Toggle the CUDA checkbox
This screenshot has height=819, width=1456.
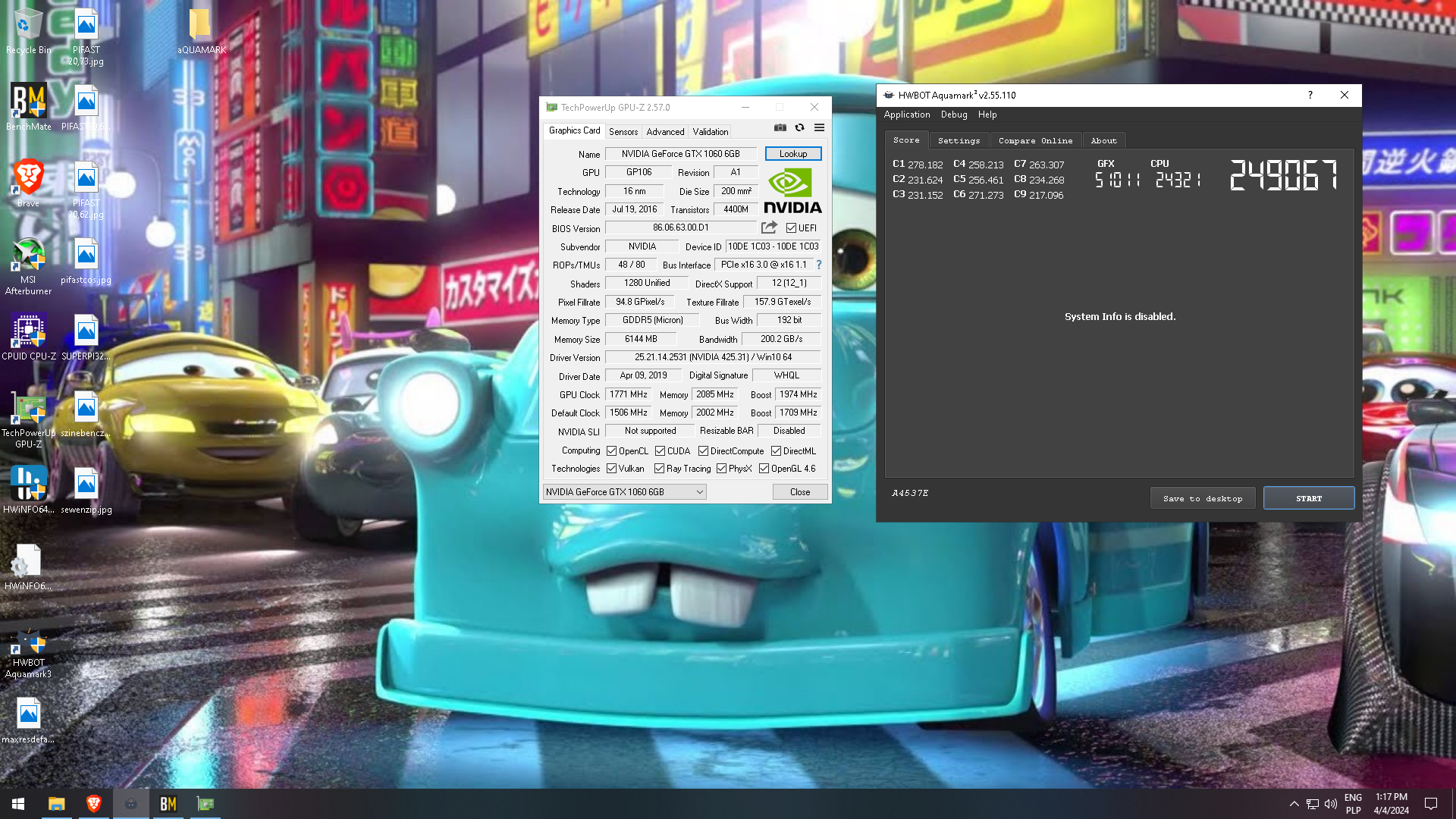pos(660,450)
